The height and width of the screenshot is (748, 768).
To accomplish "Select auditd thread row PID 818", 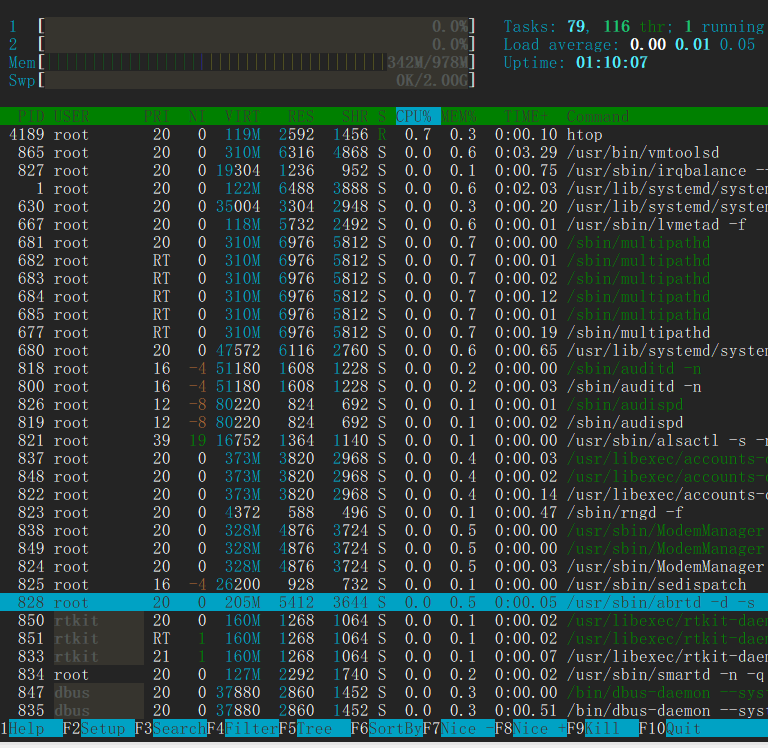I will [384, 368].
